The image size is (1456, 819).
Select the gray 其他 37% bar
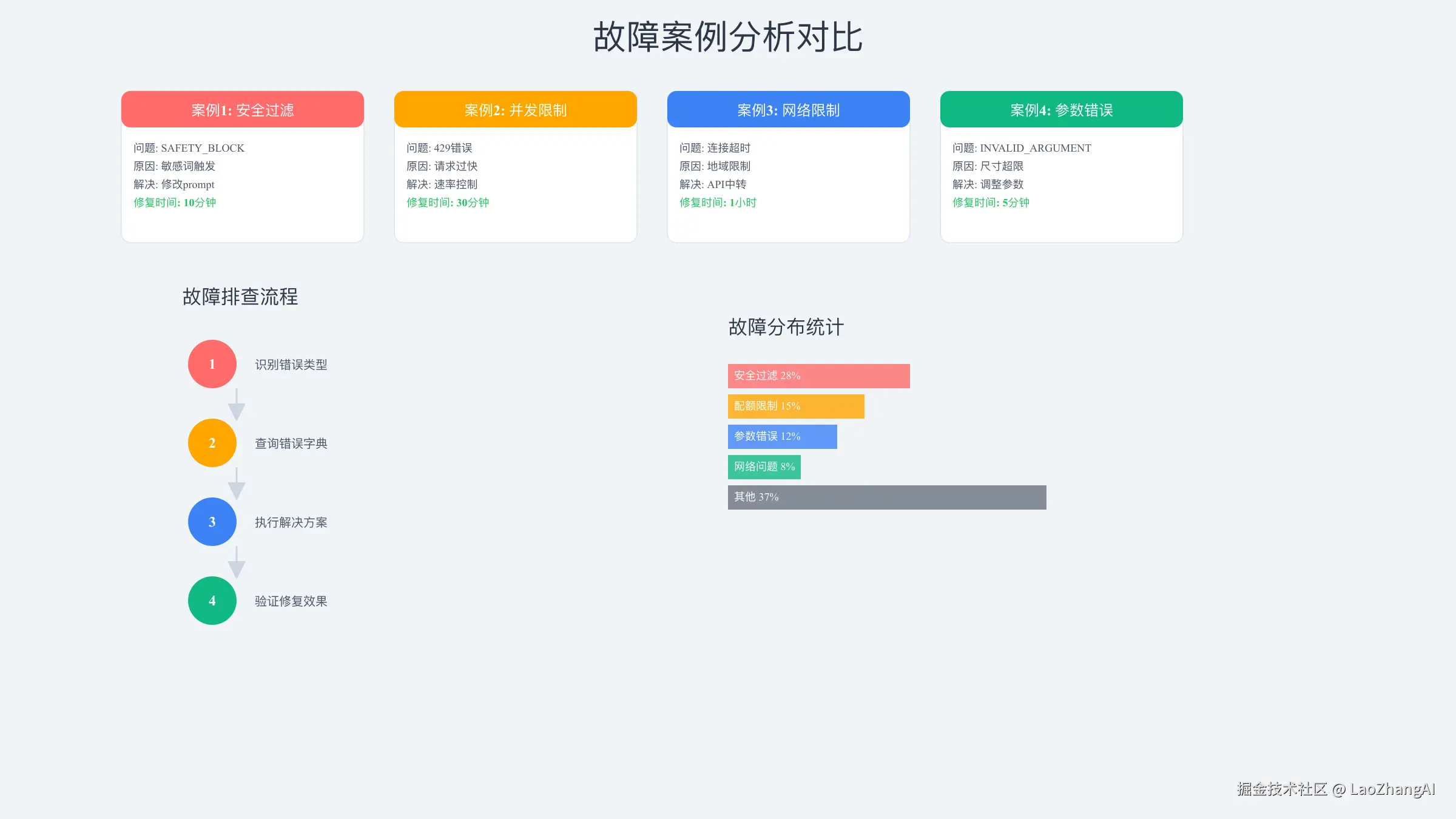coord(887,497)
